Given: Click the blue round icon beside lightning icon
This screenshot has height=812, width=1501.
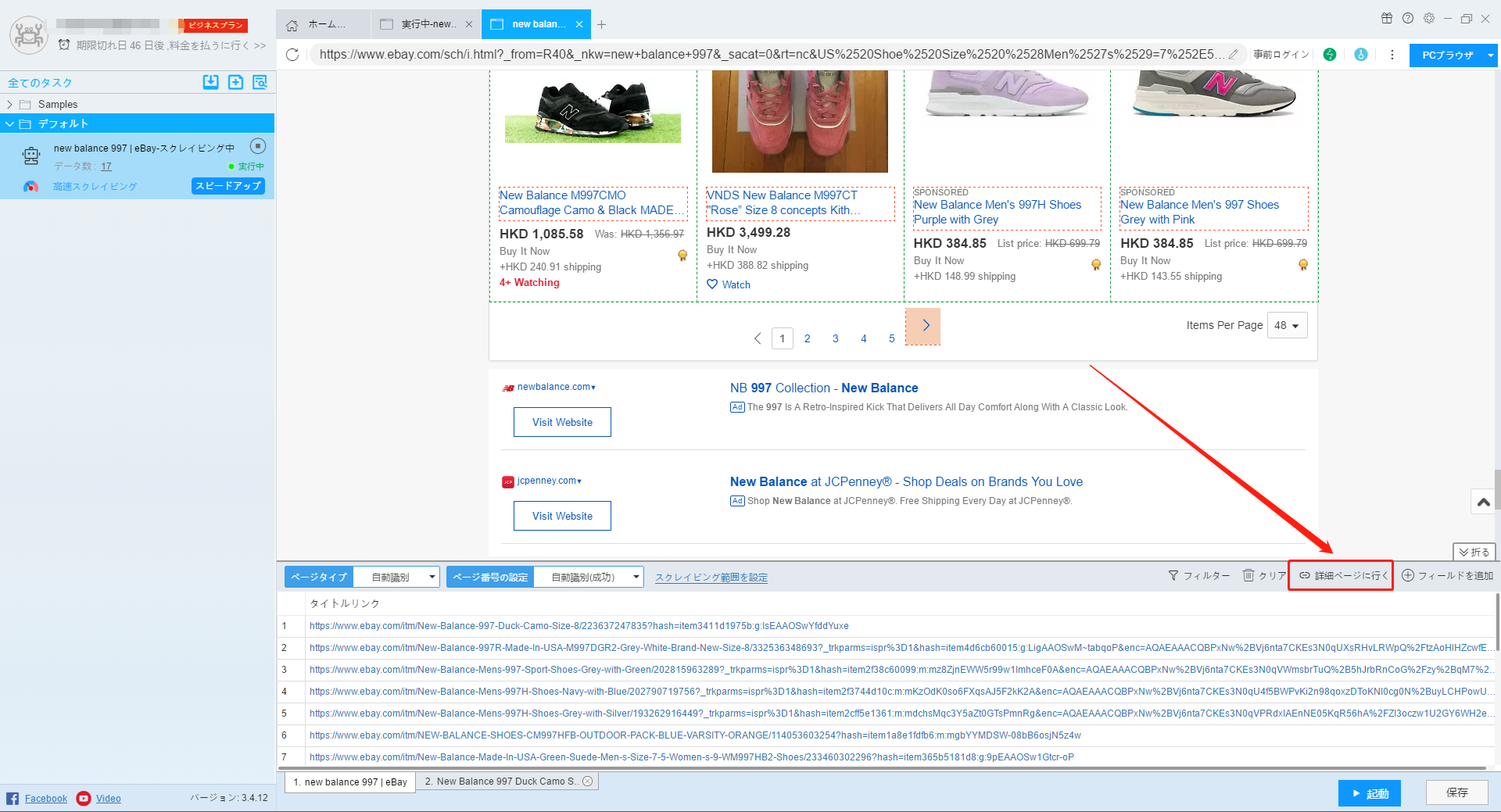Looking at the screenshot, I should [x=1361, y=55].
